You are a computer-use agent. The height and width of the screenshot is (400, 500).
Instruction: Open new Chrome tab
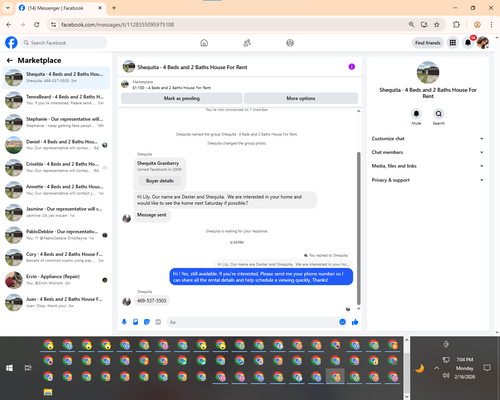114,8
